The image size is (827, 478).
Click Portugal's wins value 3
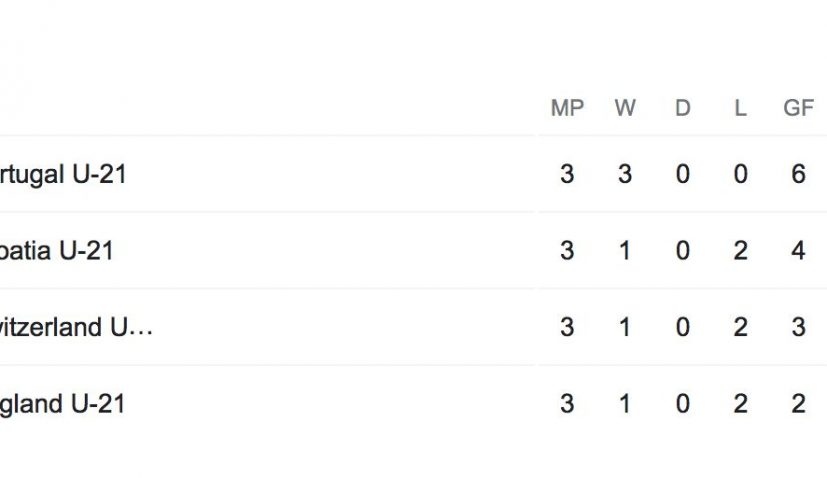tap(625, 174)
